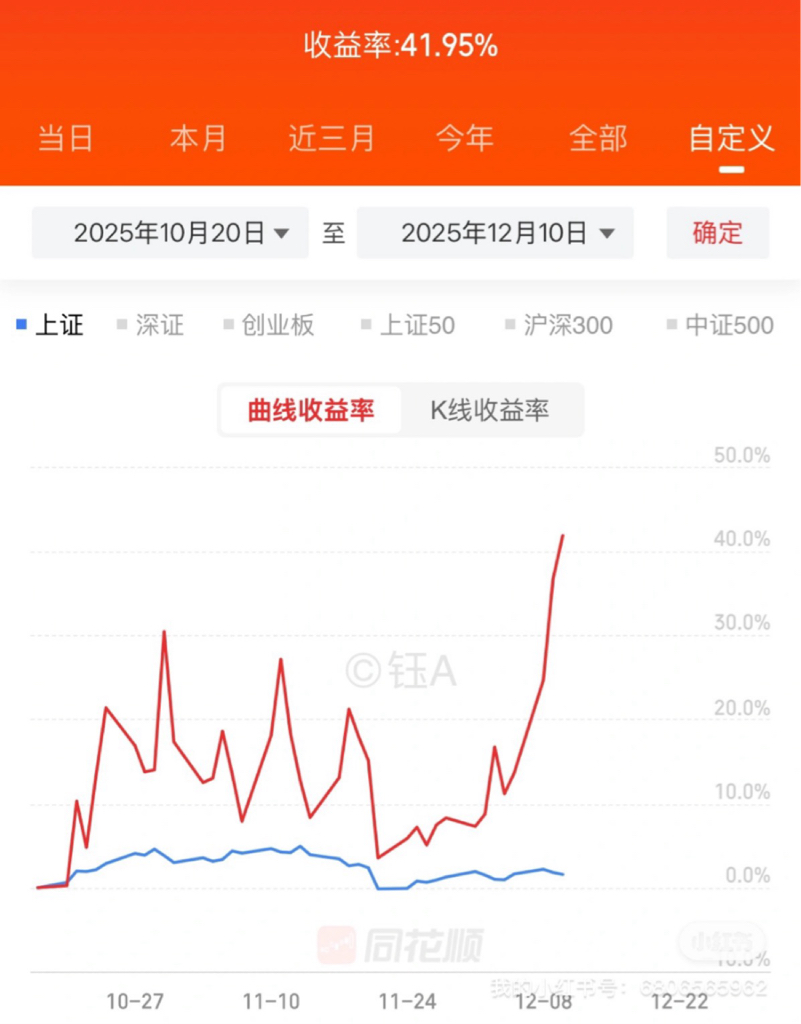Image resolution: width=801 pixels, height=1024 pixels.
Task: Select the 今年 period tab
Action: click(465, 138)
